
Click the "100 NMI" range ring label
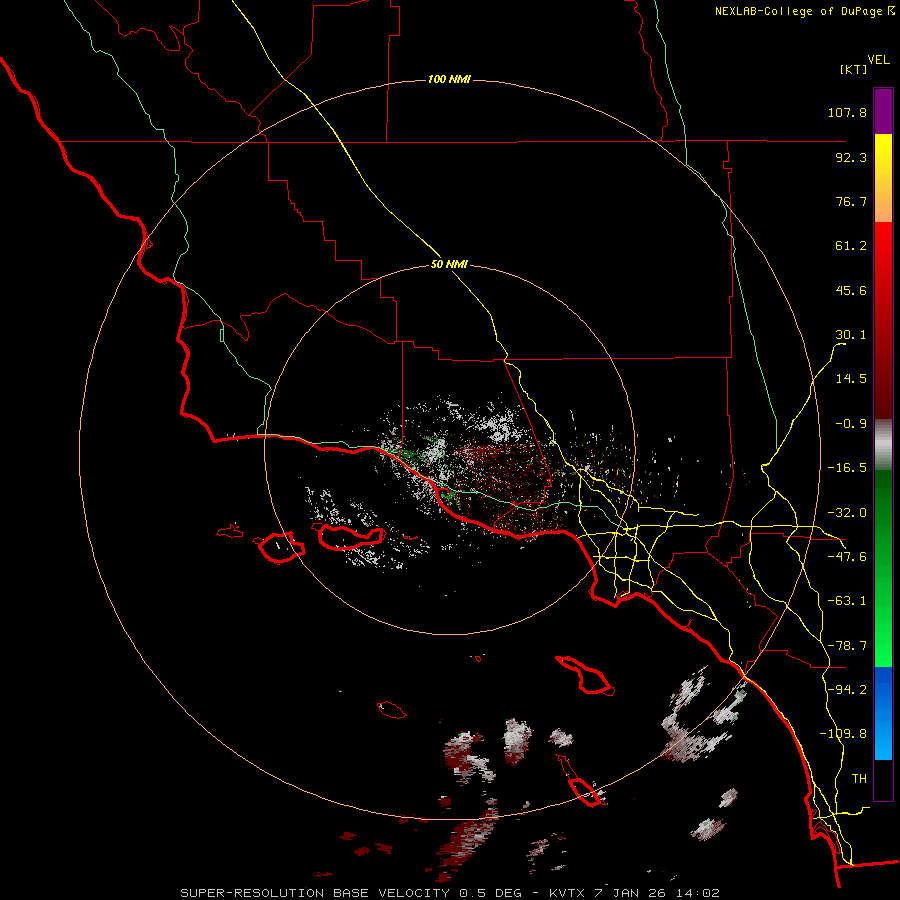(449, 79)
